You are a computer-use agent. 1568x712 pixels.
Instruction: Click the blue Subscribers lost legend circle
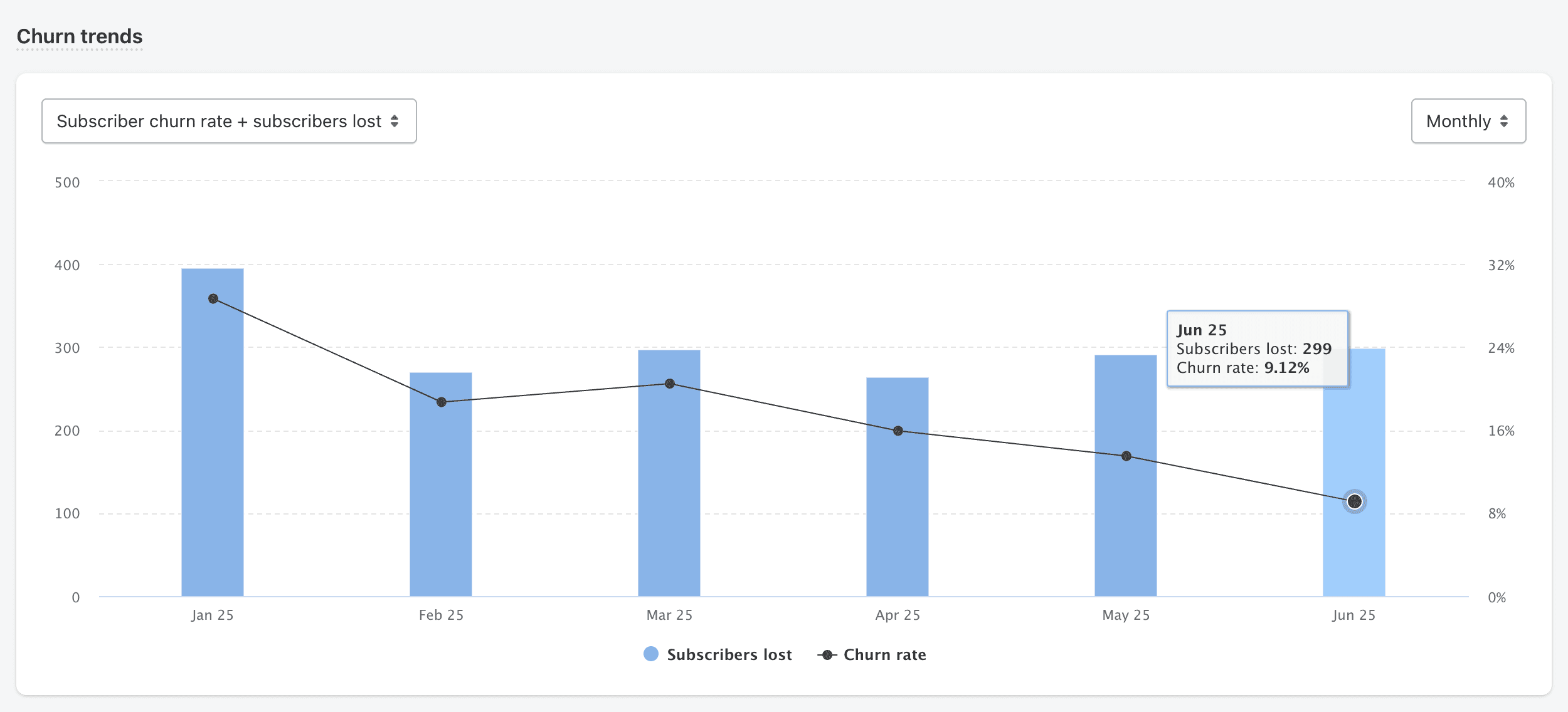pos(651,654)
